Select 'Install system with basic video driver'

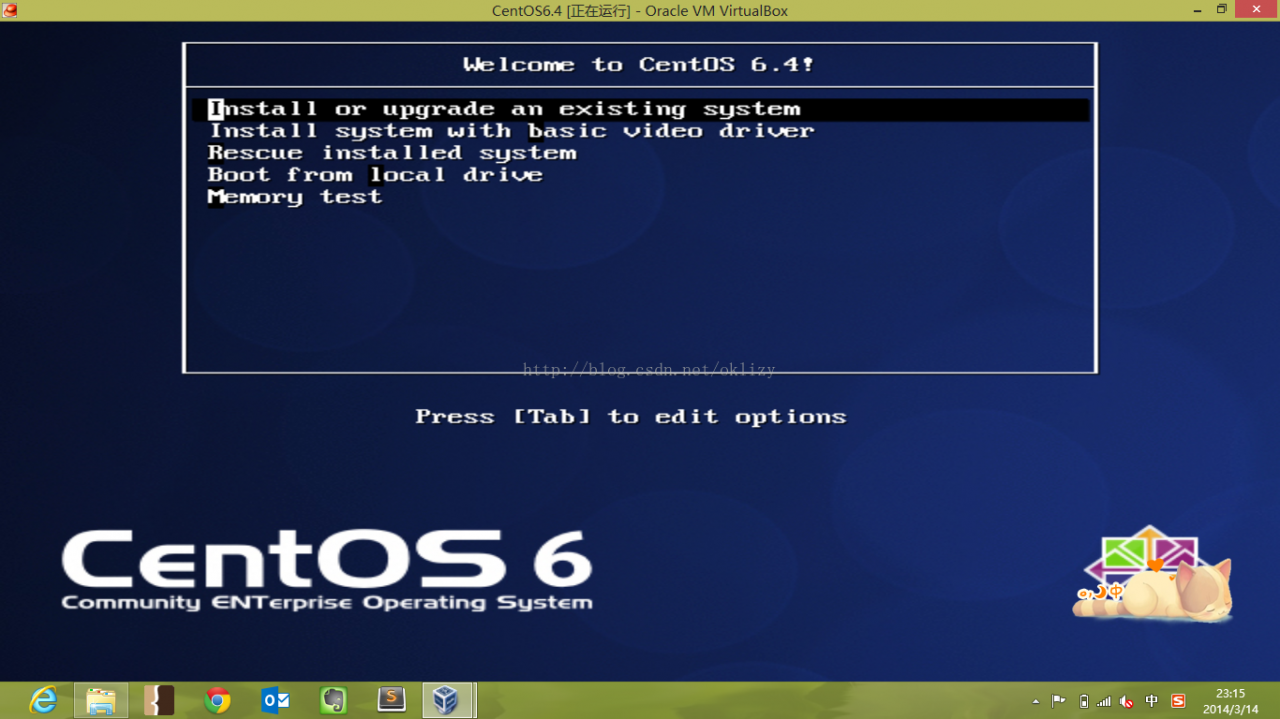(511, 131)
